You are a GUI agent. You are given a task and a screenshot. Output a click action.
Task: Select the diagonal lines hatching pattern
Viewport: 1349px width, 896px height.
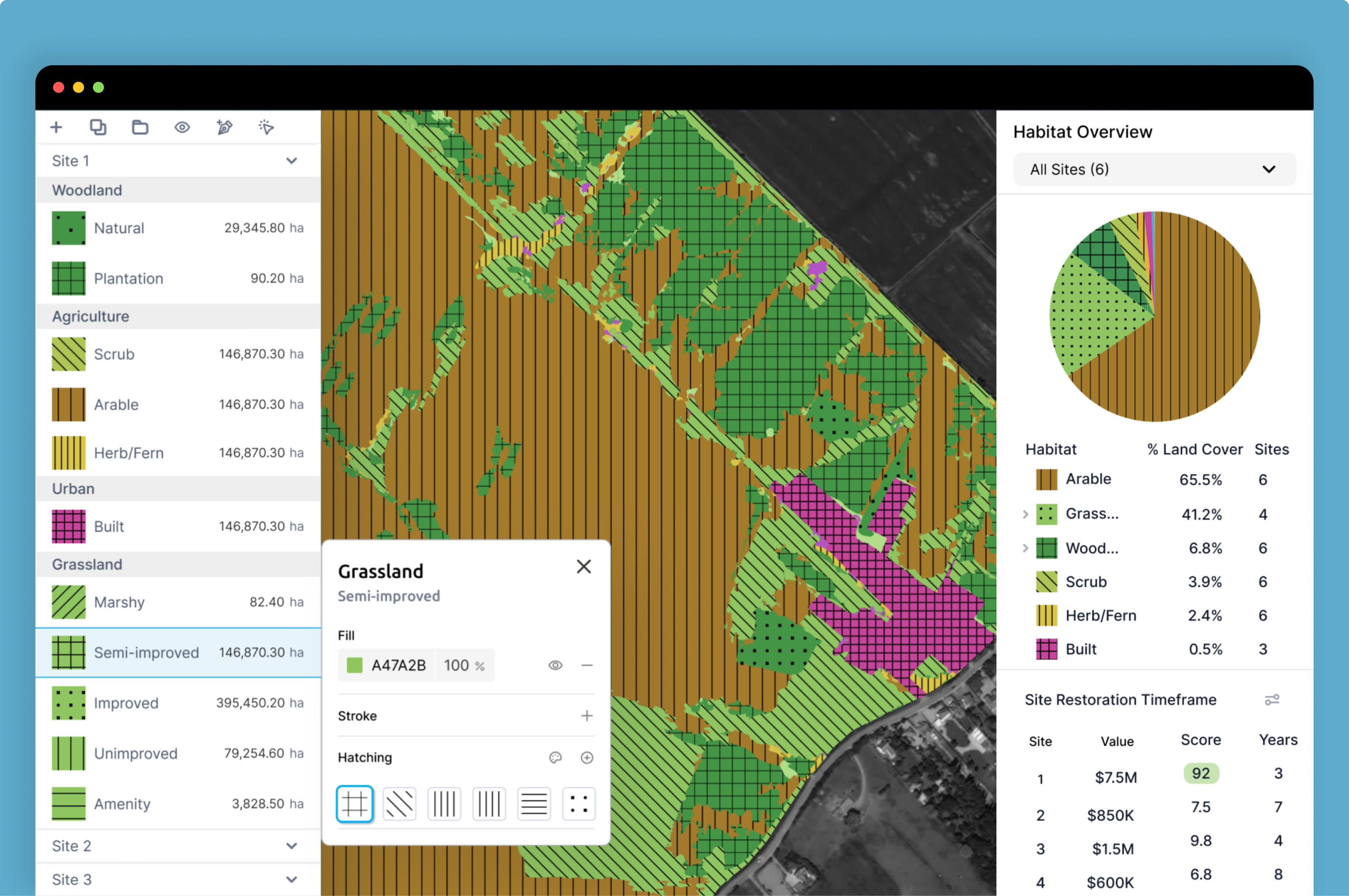tap(400, 804)
